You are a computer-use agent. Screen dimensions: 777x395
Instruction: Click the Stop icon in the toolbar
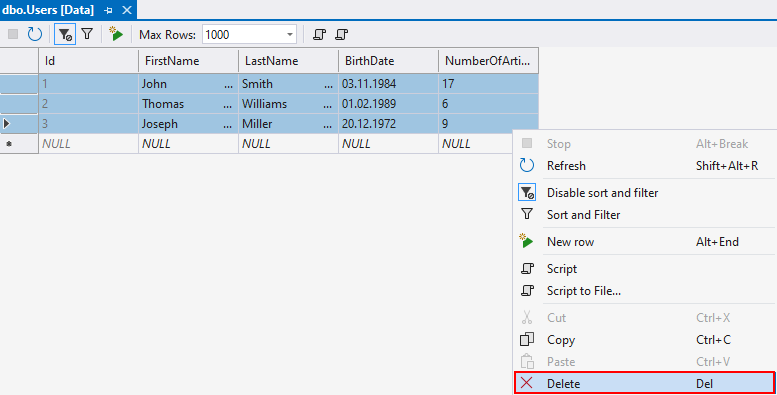click(x=13, y=34)
